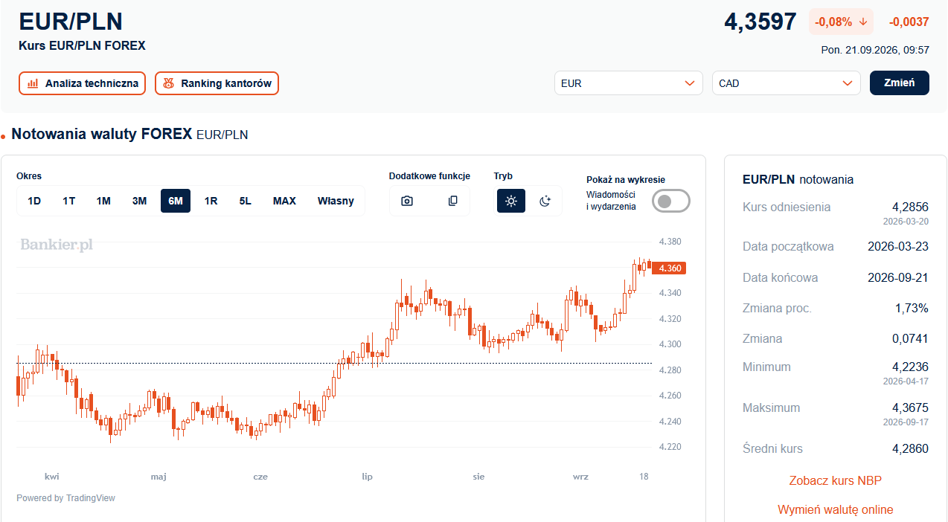
Task: Click the Powered by TradingView text
Action: pyautogui.click(x=65, y=498)
